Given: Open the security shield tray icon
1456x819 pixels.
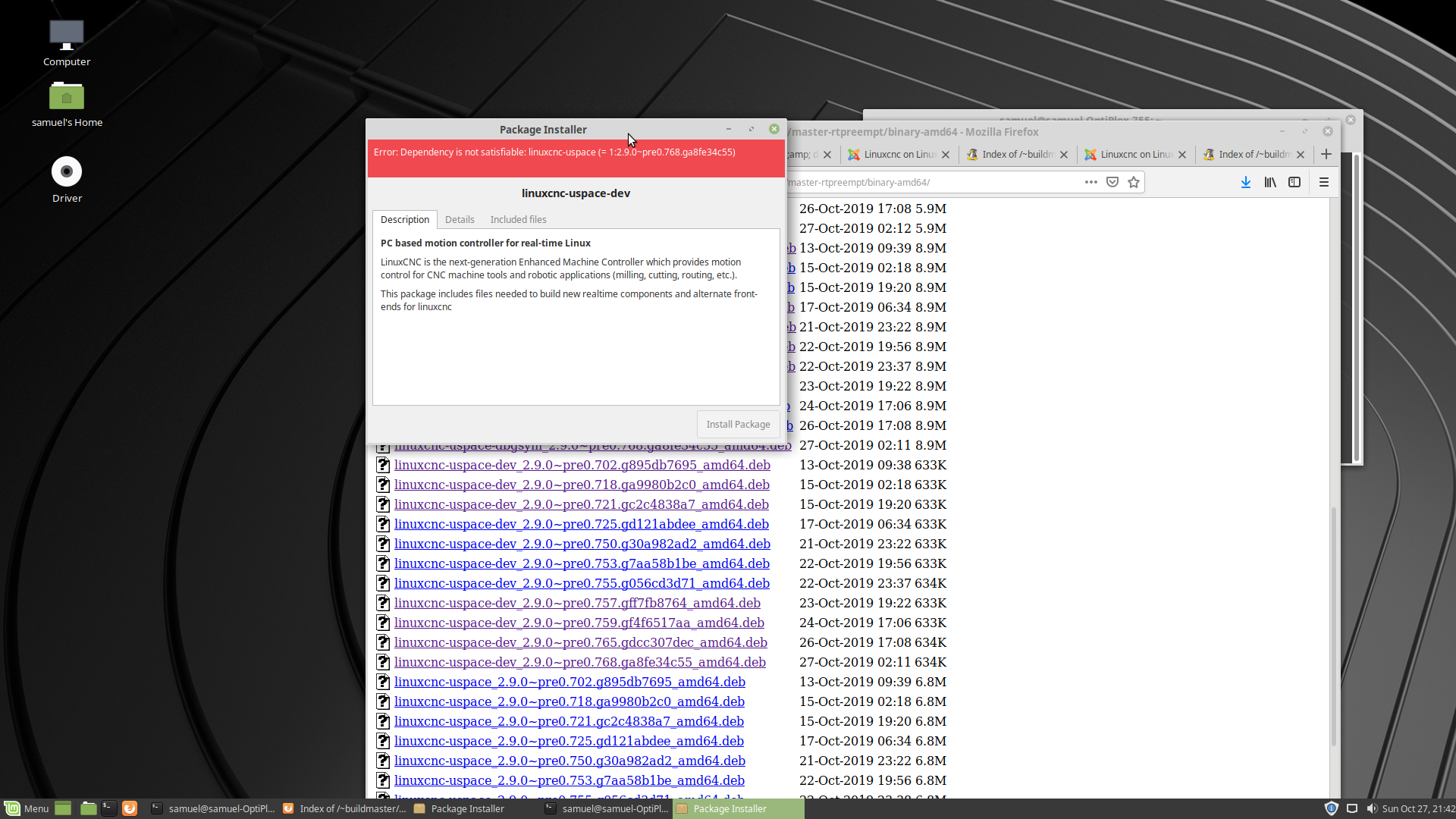Looking at the screenshot, I should (1331, 808).
